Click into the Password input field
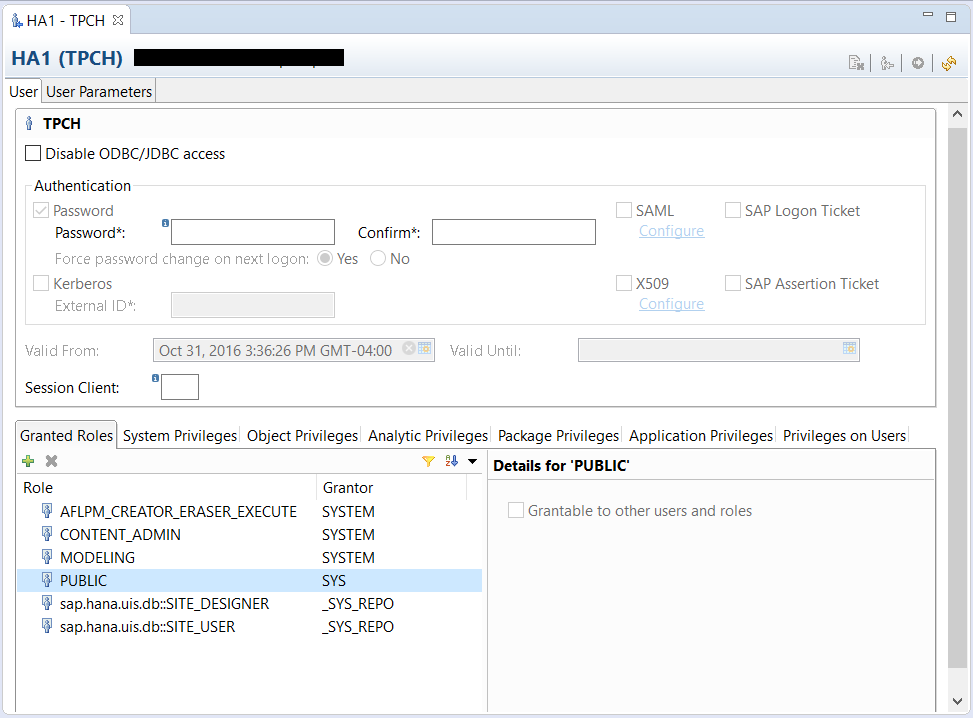The height and width of the screenshot is (718, 973). (253, 231)
